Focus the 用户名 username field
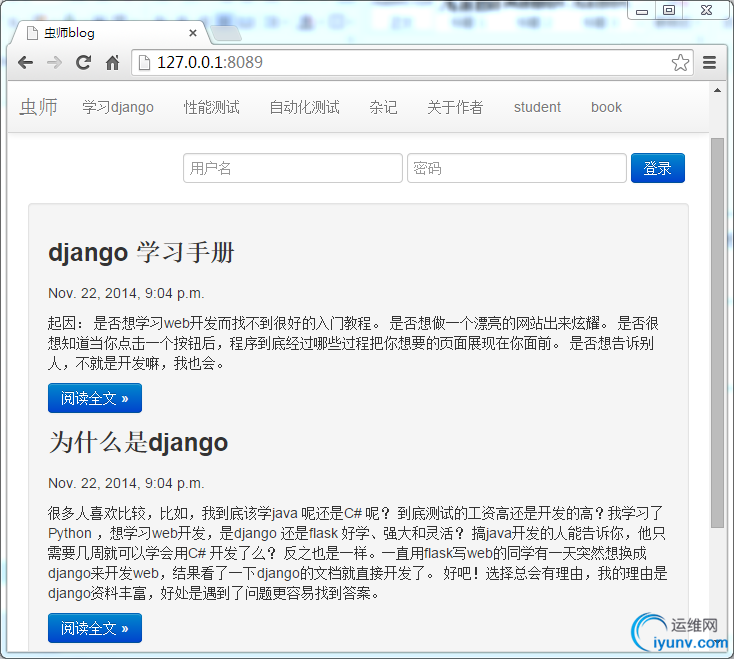The height and width of the screenshot is (659, 734). (x=293, y=168)
